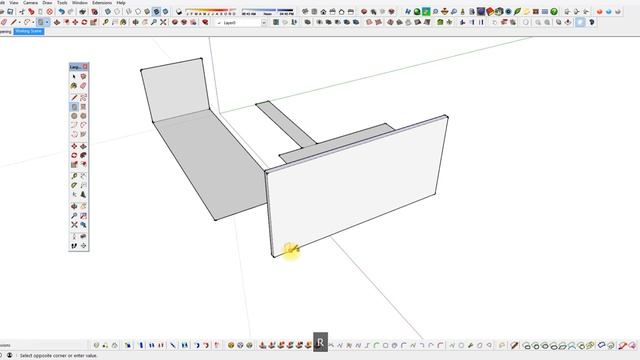Select Freehand tool in Large Tool Set
The width and height of the screenshot is (640, 360).
pyautogui.click(x=83, y=98)
